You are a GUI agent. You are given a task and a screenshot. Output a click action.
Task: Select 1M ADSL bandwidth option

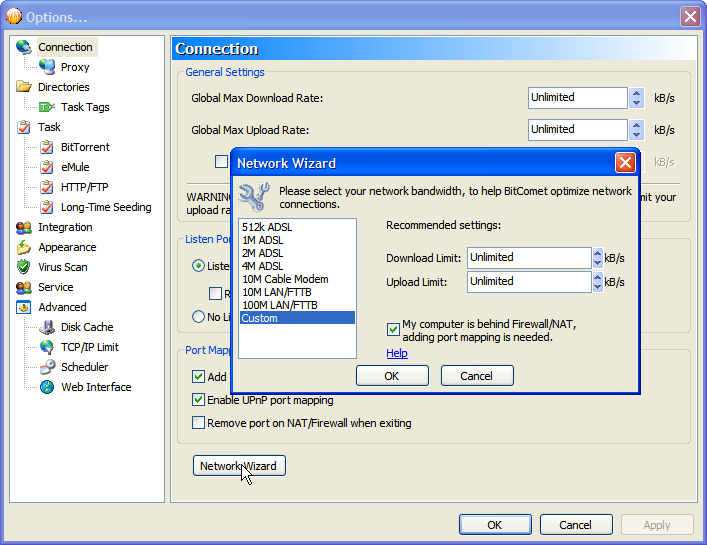(x=297, y=240)
